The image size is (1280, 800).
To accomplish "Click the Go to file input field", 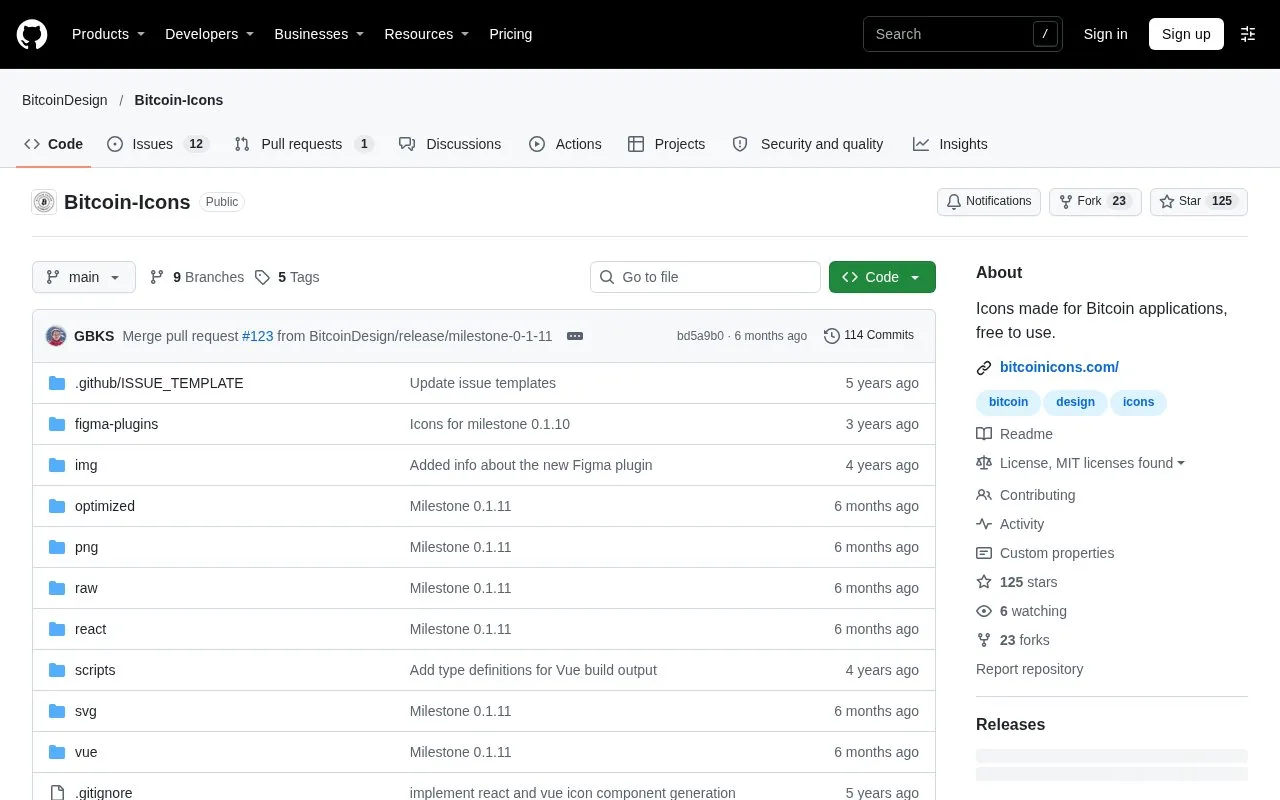I will pos(705,277).
